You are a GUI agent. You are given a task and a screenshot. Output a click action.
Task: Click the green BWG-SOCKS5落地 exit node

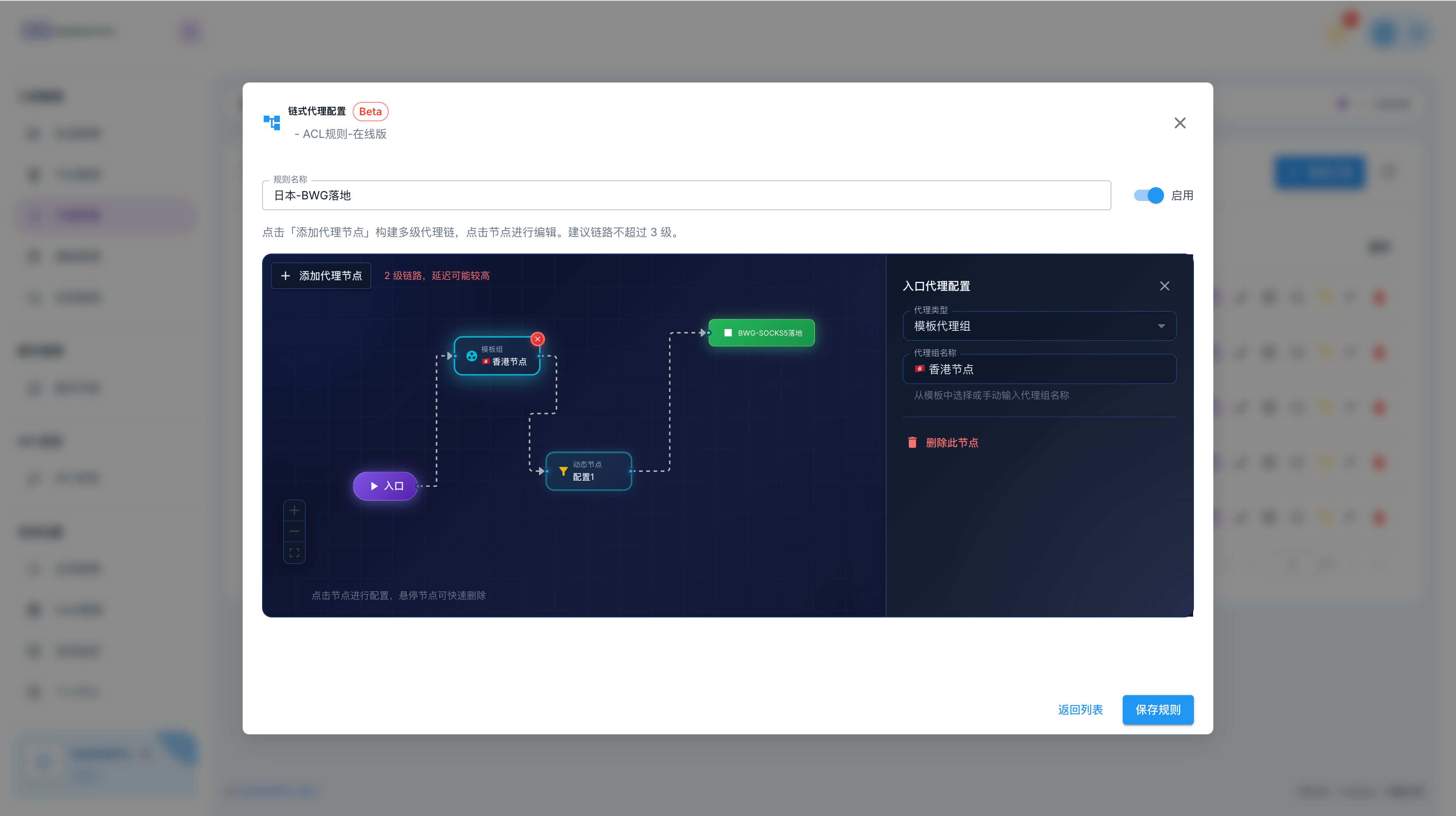point(761,333)
